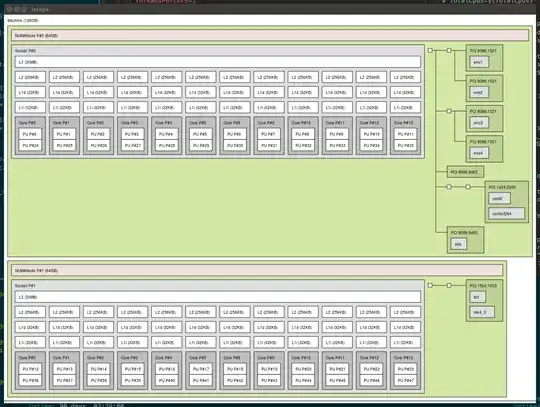
Task: Select the L3 cache box in Socket P#0
Action: [218, 62]
